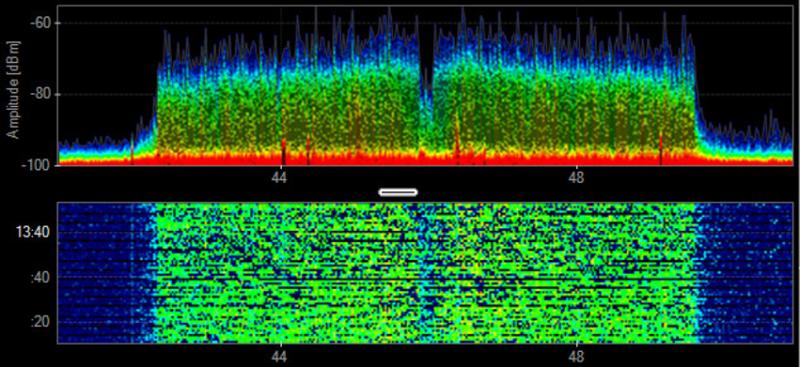Select the 44 frequency label under density graph
The height and width of the screenshot is (367, 800).
[x=279, y=179]
